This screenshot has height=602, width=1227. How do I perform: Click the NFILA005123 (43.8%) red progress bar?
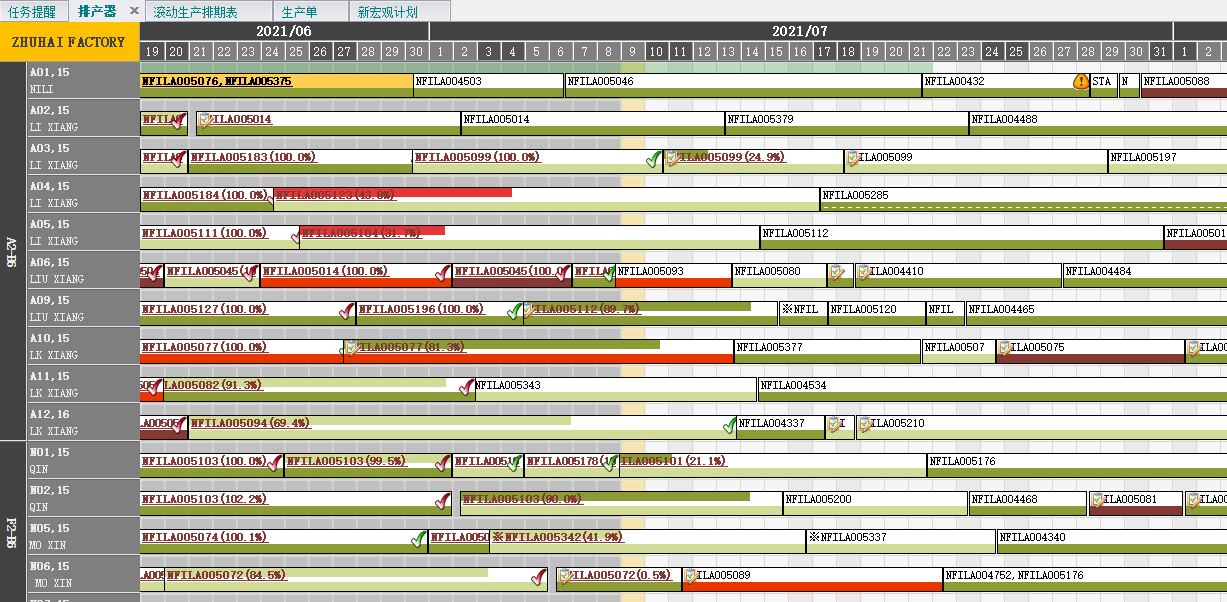point(392,193)
